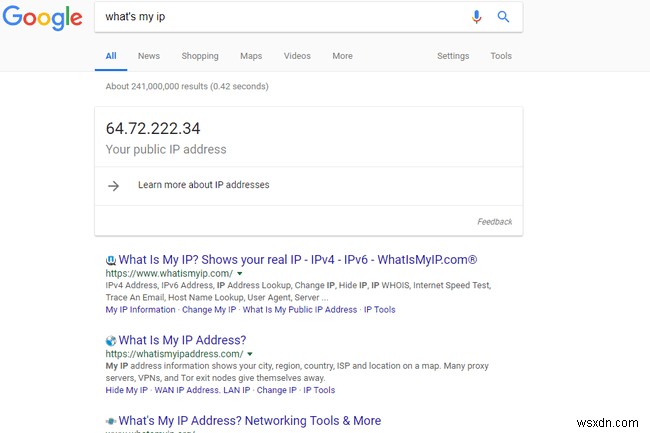
Task: Switch to the News tab
Action: point(149,56)
